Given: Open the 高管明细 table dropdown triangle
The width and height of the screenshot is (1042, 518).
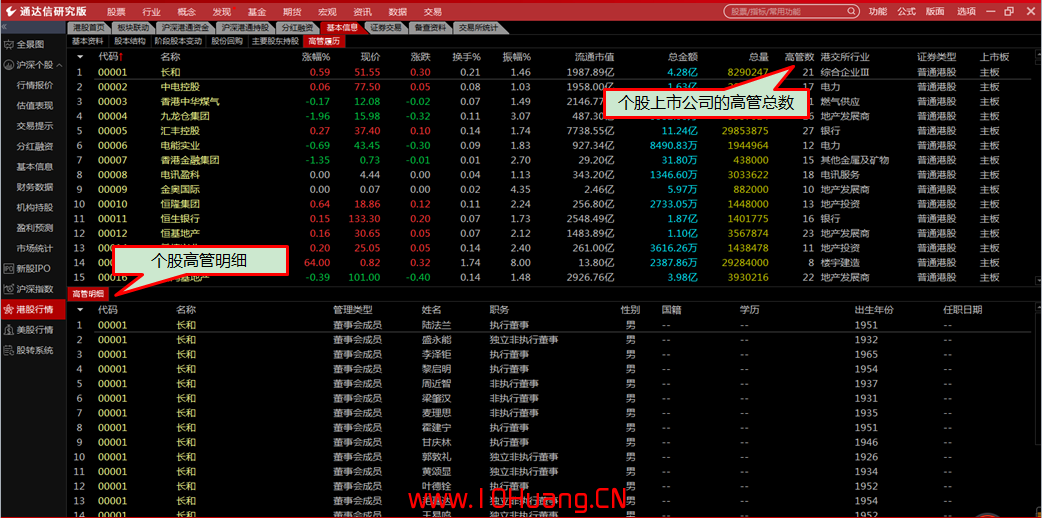Looking at the screenshot, I should pos(80,310).
